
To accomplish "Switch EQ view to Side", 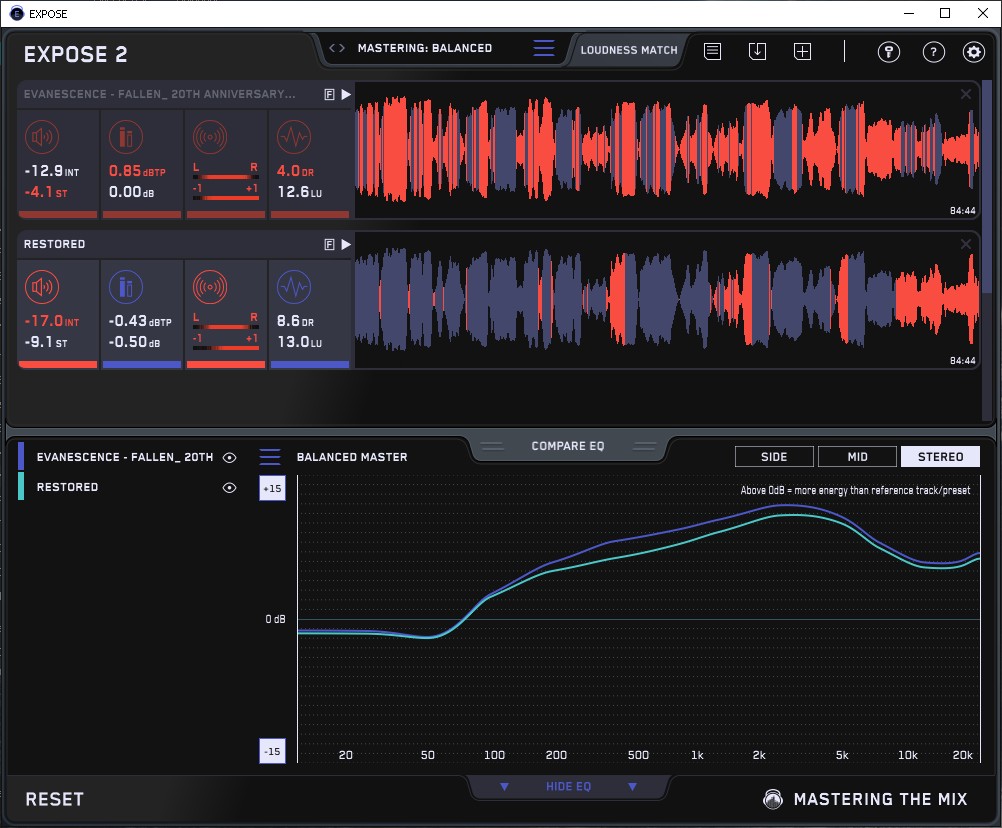I will coord(774,457).
